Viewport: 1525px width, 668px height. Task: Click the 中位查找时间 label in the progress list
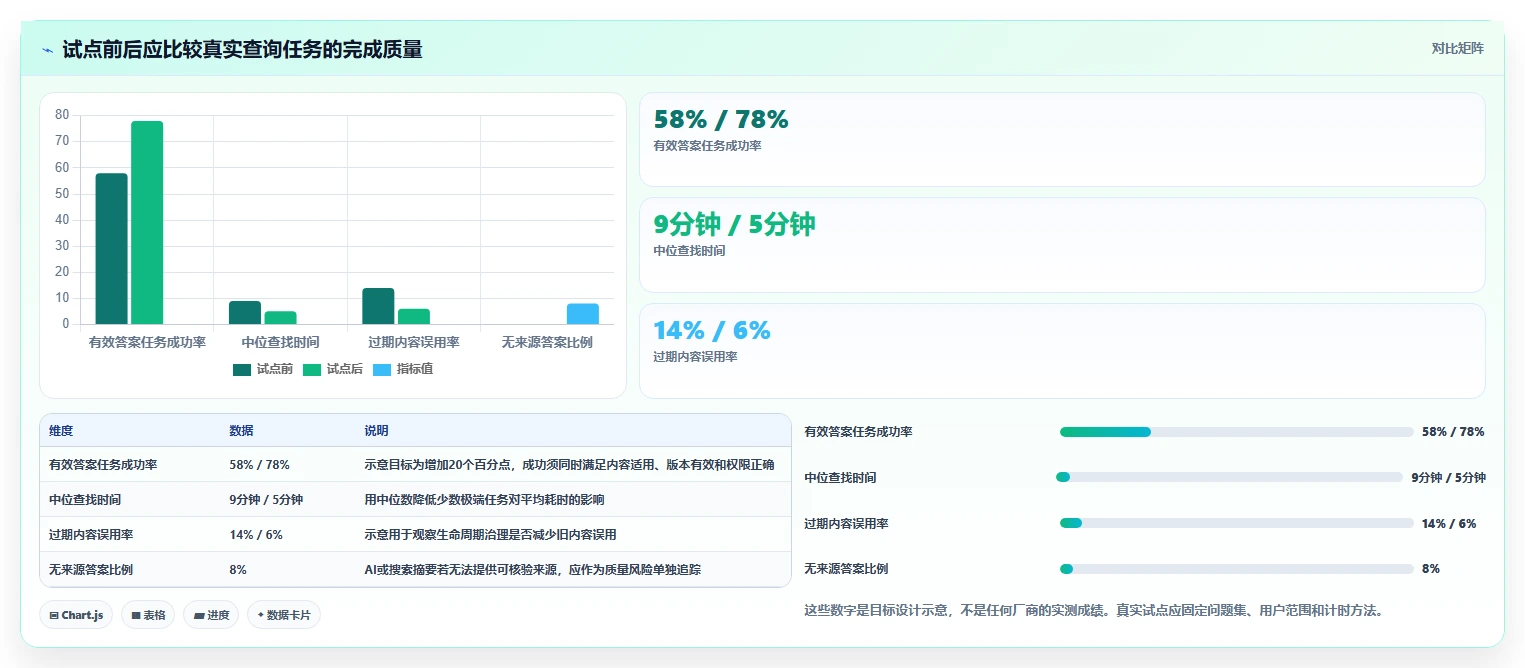coord(840,478)
